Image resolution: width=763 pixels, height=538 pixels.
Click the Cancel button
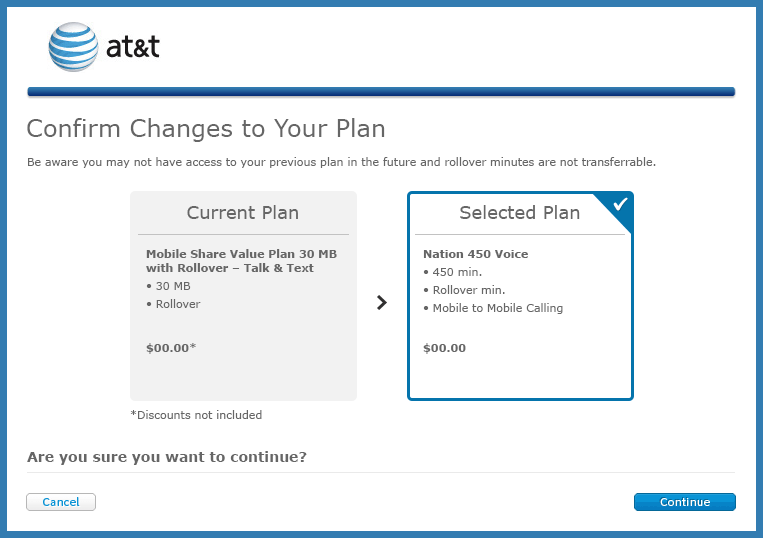(x=61, y=502)
